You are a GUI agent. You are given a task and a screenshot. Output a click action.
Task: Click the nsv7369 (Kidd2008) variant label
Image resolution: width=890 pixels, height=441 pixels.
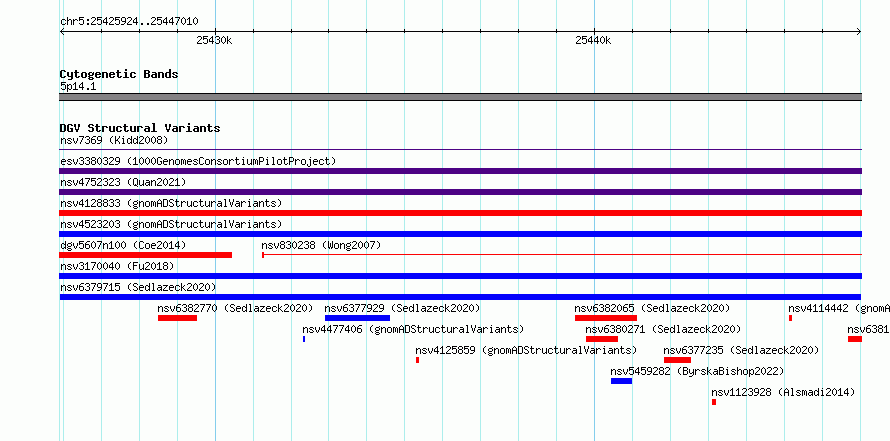pos(114,140)
